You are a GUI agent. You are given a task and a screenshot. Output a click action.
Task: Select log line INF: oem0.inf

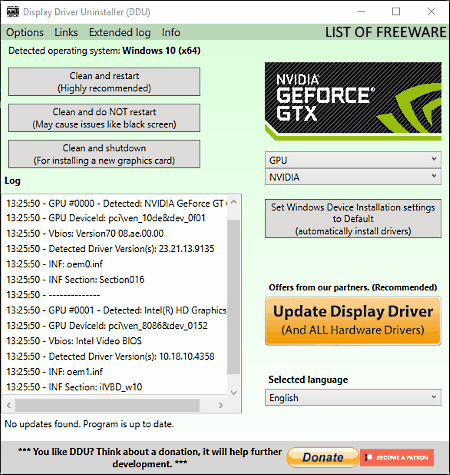(55, 264)
